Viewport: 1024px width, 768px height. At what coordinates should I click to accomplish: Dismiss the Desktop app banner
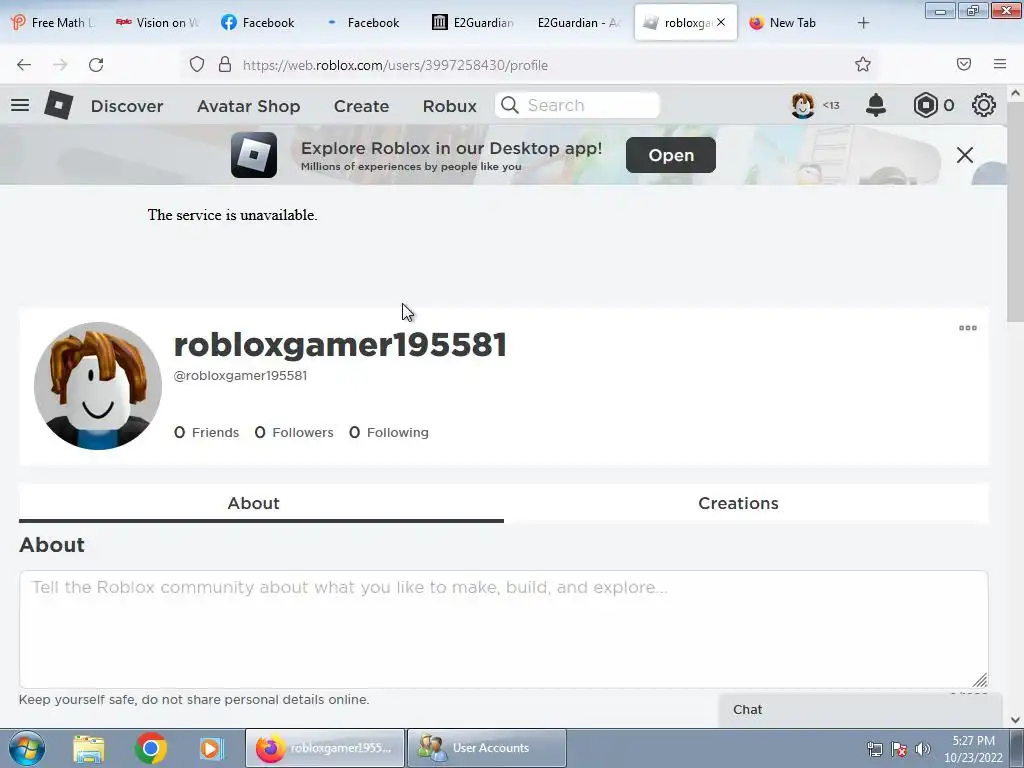(965, 155)
